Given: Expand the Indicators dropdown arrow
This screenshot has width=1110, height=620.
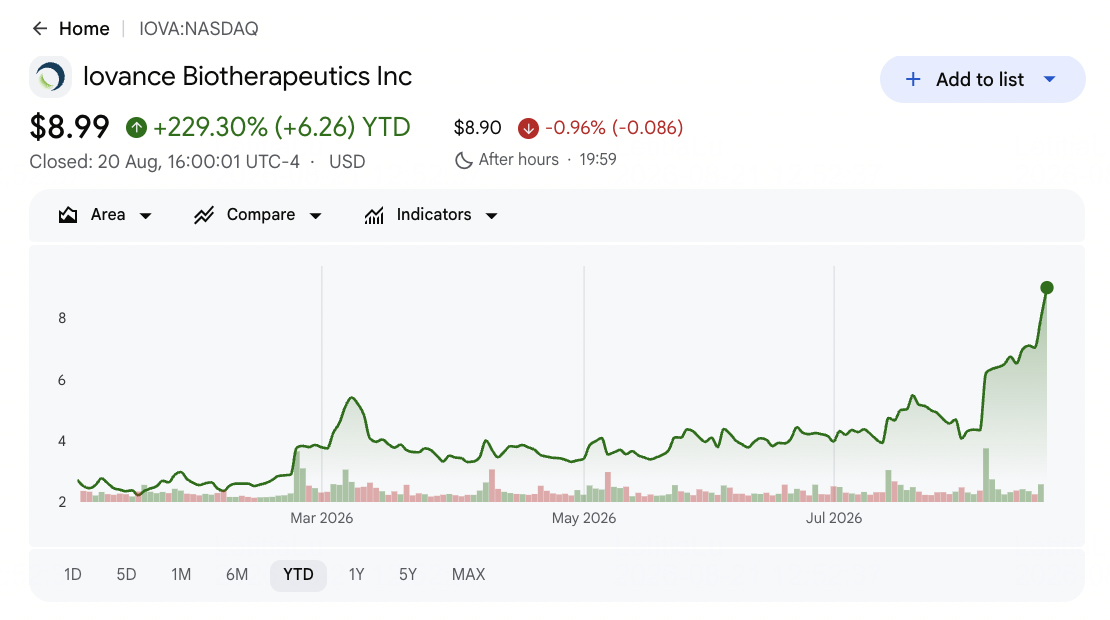Looking at the screenshot, I should click(x=491, y=216).
